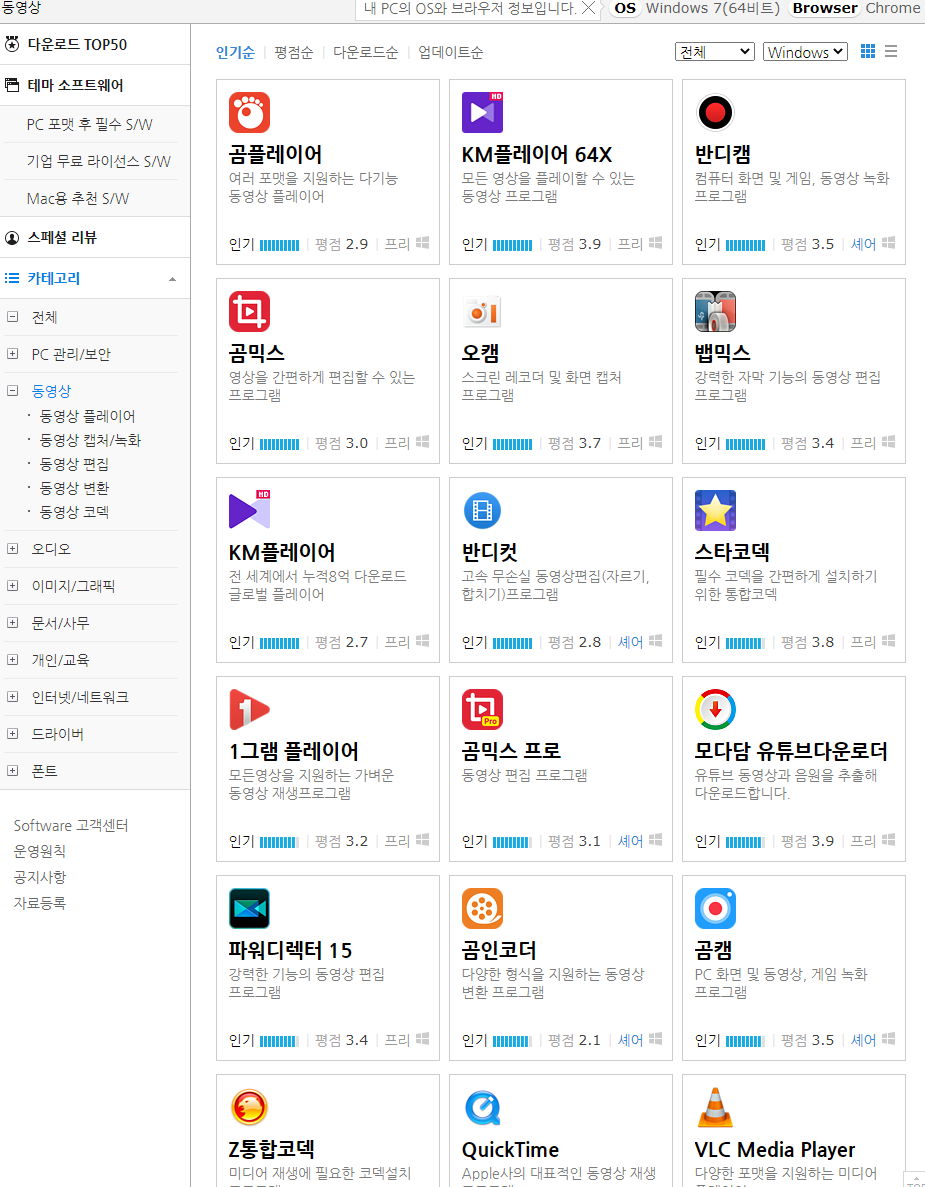925x1187 pixels.
Task: Expand the 이미지/그래픽 category
Action: tap(12, 585)
